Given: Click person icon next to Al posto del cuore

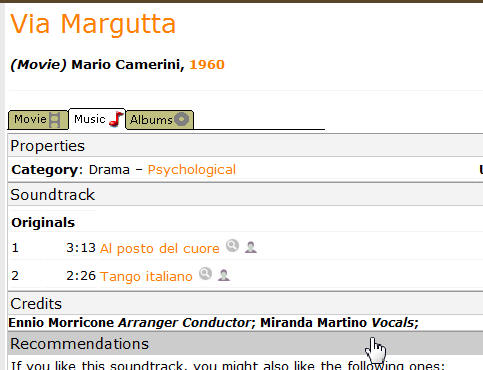Looking at the screenshot, I should (251, 247).
